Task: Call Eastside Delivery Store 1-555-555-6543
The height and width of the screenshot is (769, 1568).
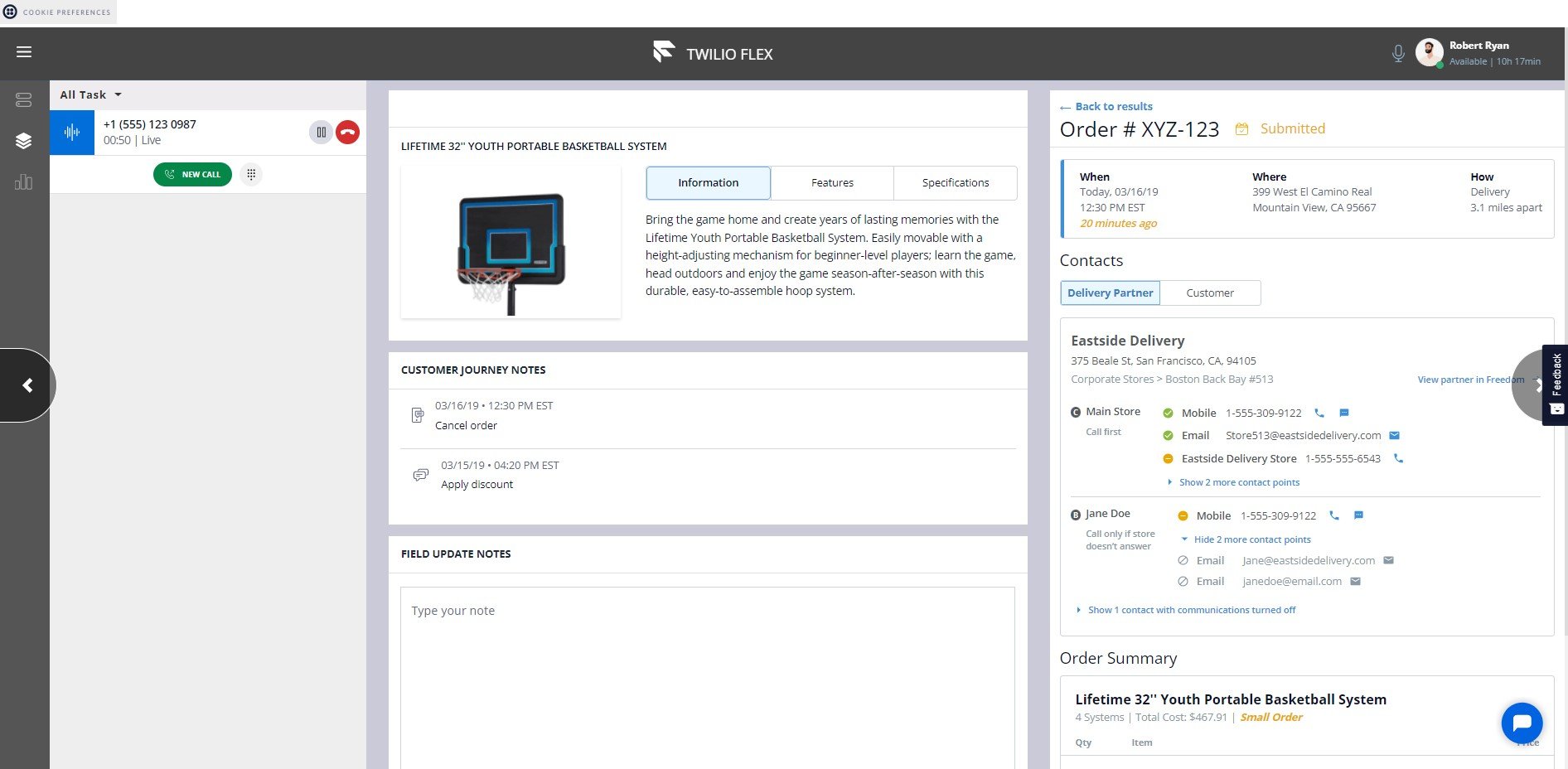Action: click(1398, 458)
